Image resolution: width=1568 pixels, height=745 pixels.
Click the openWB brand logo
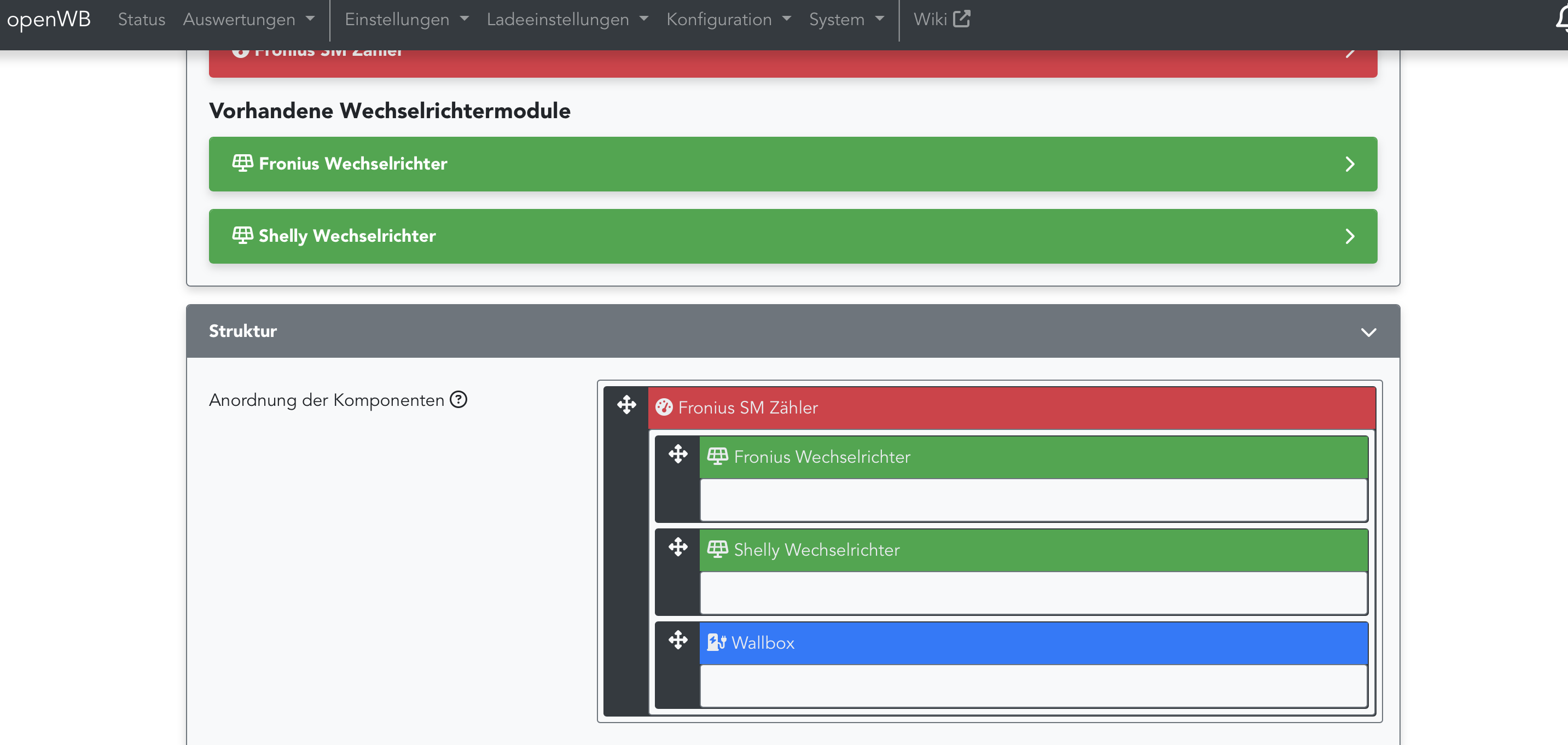49,20
